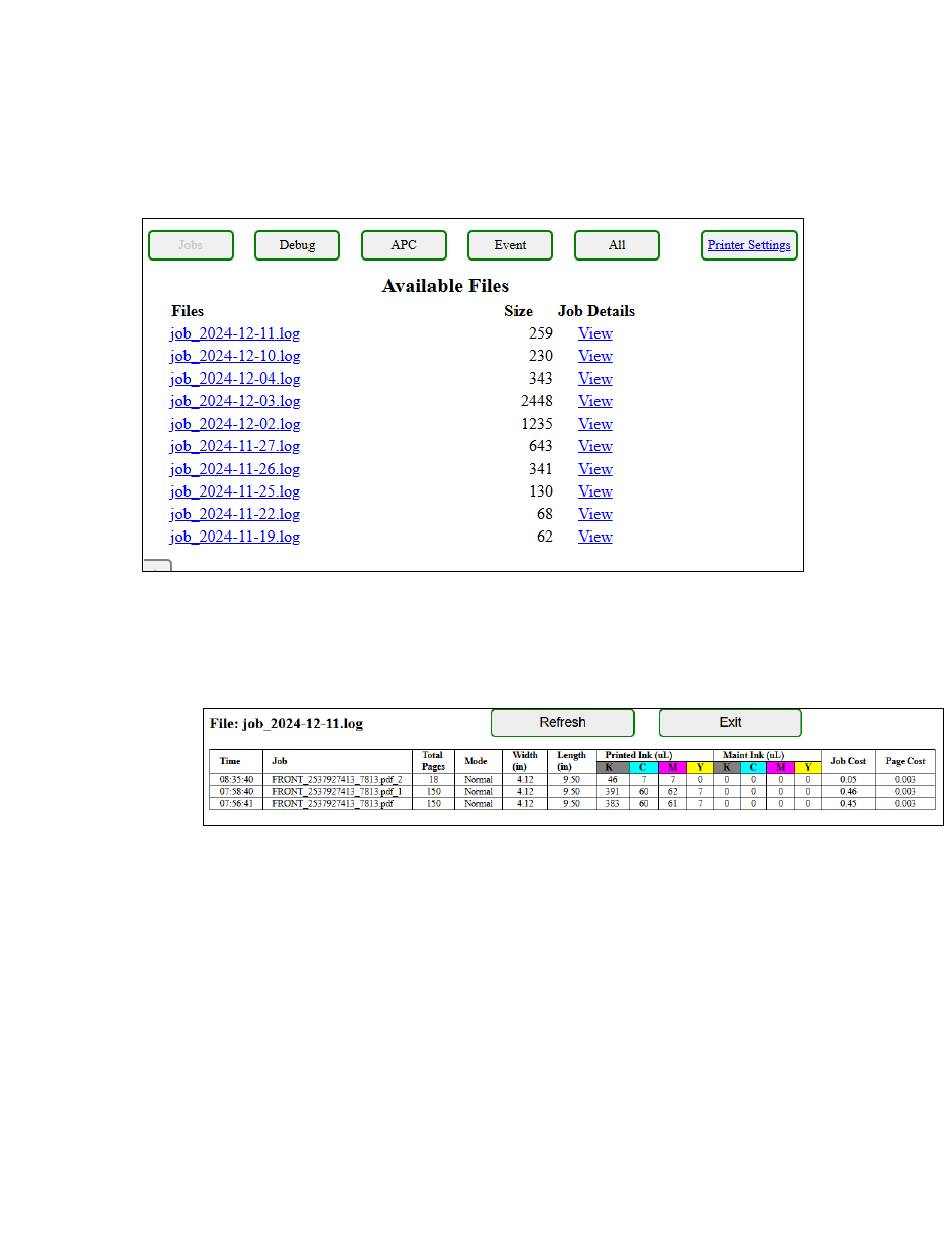Select job cost value 0.46
This screenshot has width=950, height=1254.
coord(848,792)
